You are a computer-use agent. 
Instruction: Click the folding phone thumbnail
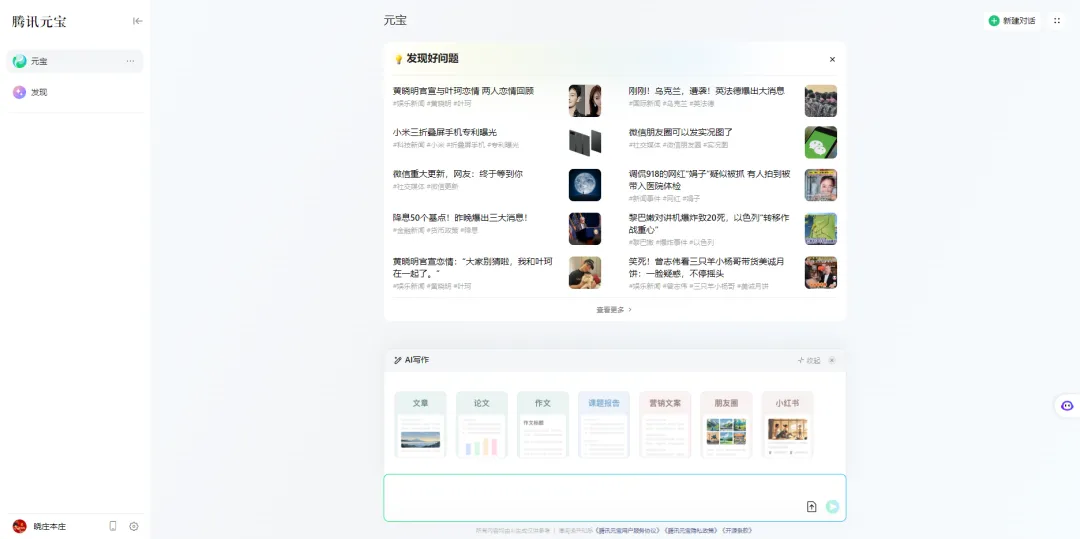[585, 142]
